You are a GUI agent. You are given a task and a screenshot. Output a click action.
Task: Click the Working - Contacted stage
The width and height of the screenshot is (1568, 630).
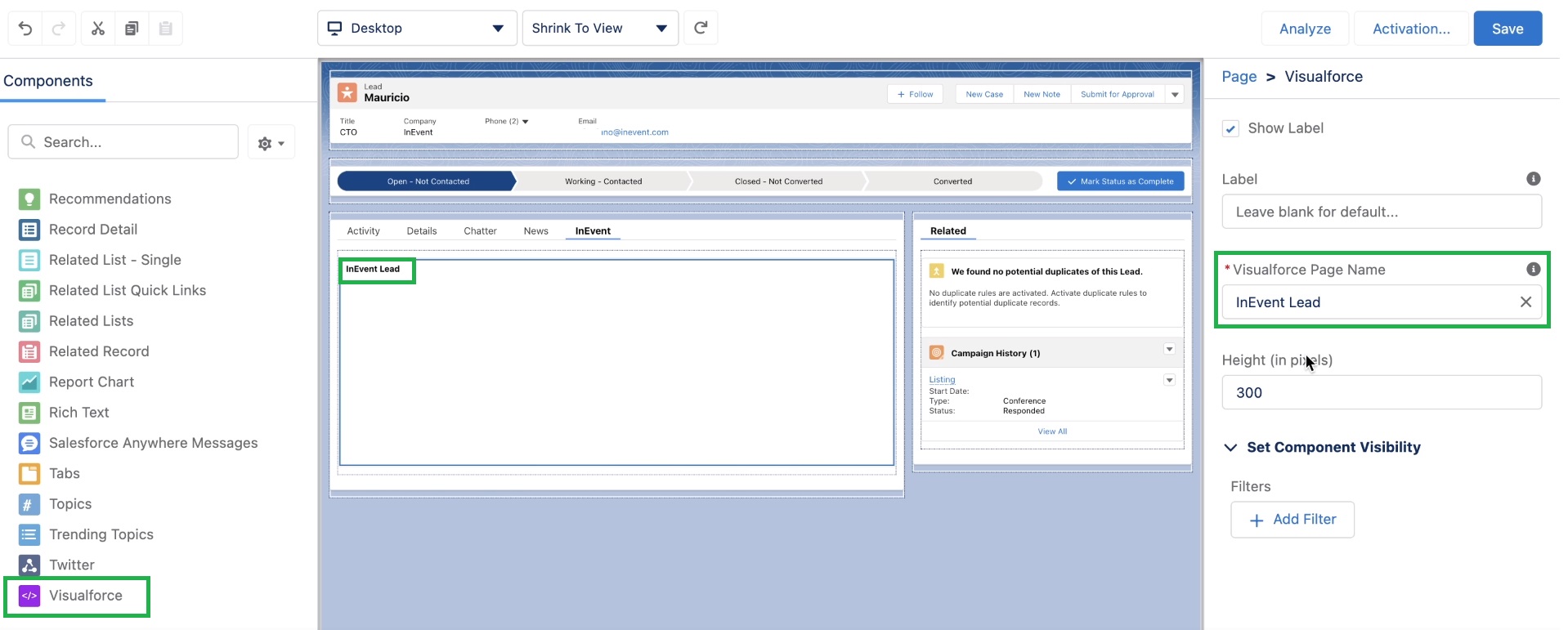603,181
